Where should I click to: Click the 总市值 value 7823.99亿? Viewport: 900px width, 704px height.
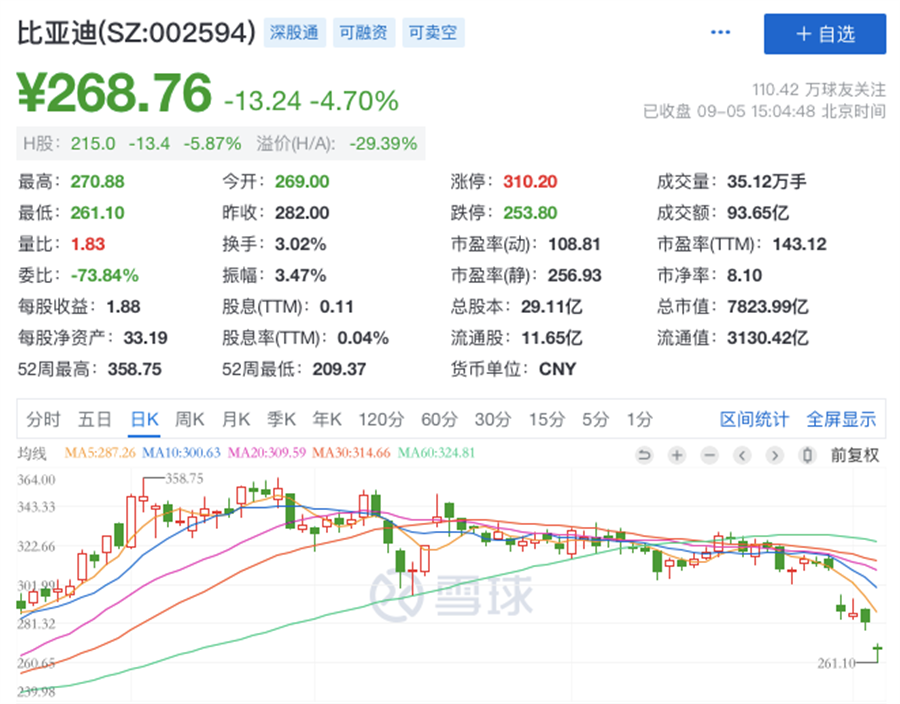pyautogui.click(x=768, y=307)
